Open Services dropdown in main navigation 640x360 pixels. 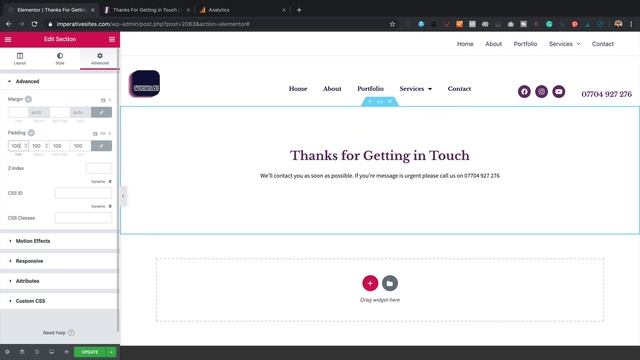416,89
